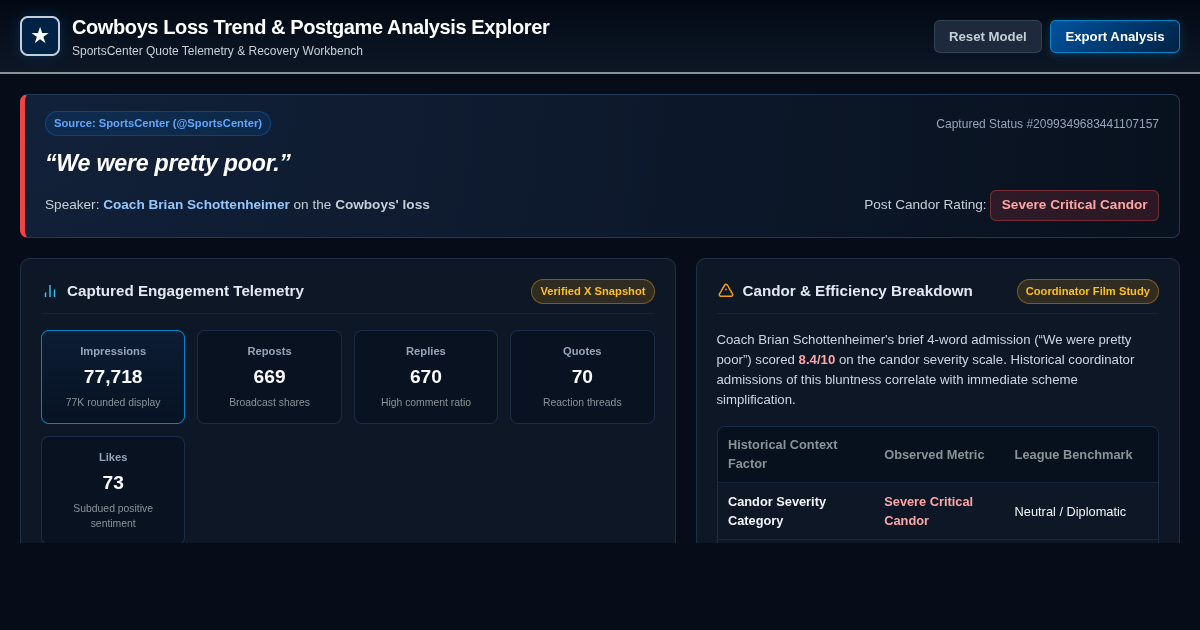Screen dimensions: 1200x630
Task: Click Captured Engagement Telemetry heading
Action: tap(185, 291)
